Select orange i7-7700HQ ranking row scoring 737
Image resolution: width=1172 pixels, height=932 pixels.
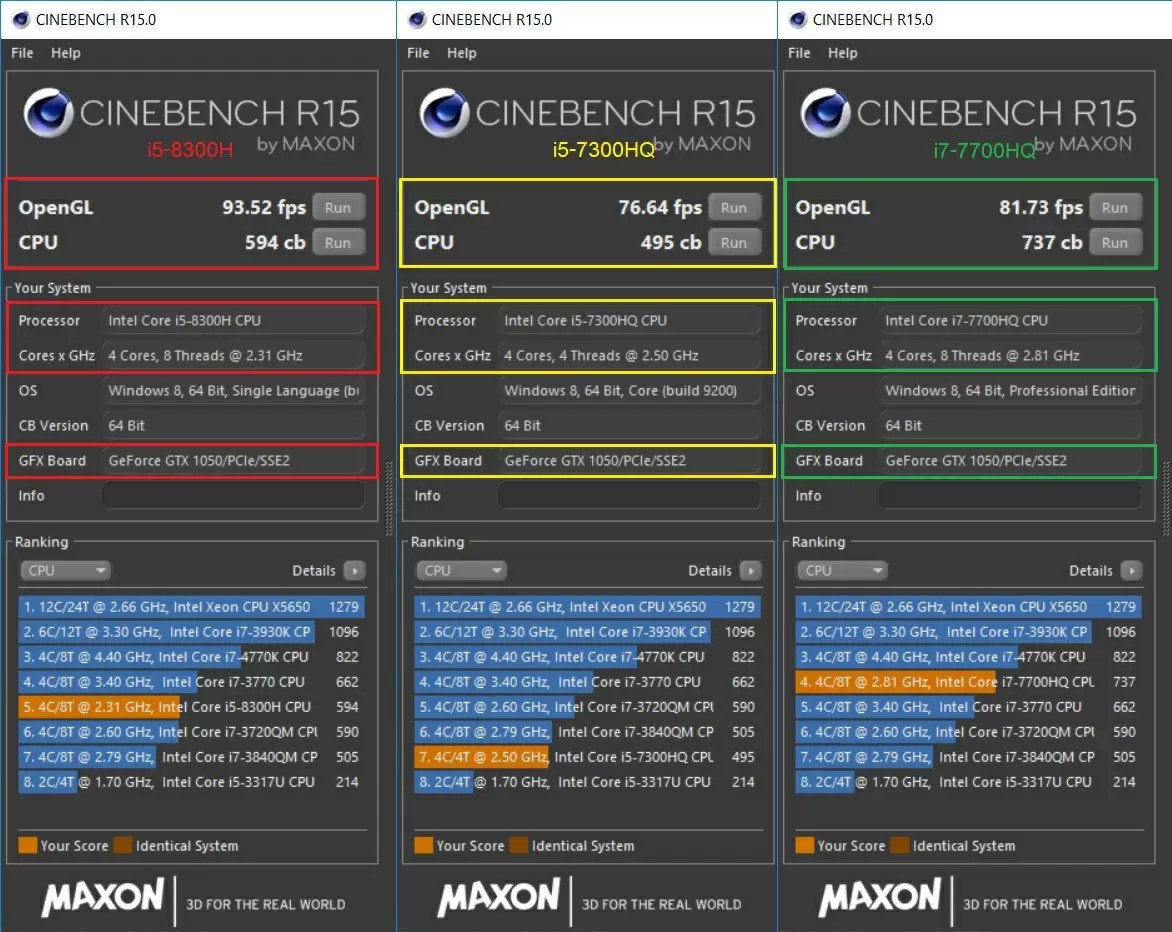point(969,682)
